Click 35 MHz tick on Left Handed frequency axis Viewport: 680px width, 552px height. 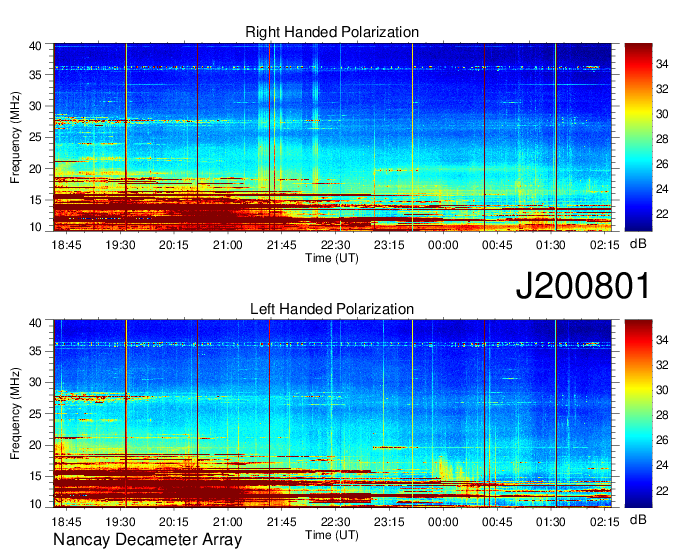[35, 351]
